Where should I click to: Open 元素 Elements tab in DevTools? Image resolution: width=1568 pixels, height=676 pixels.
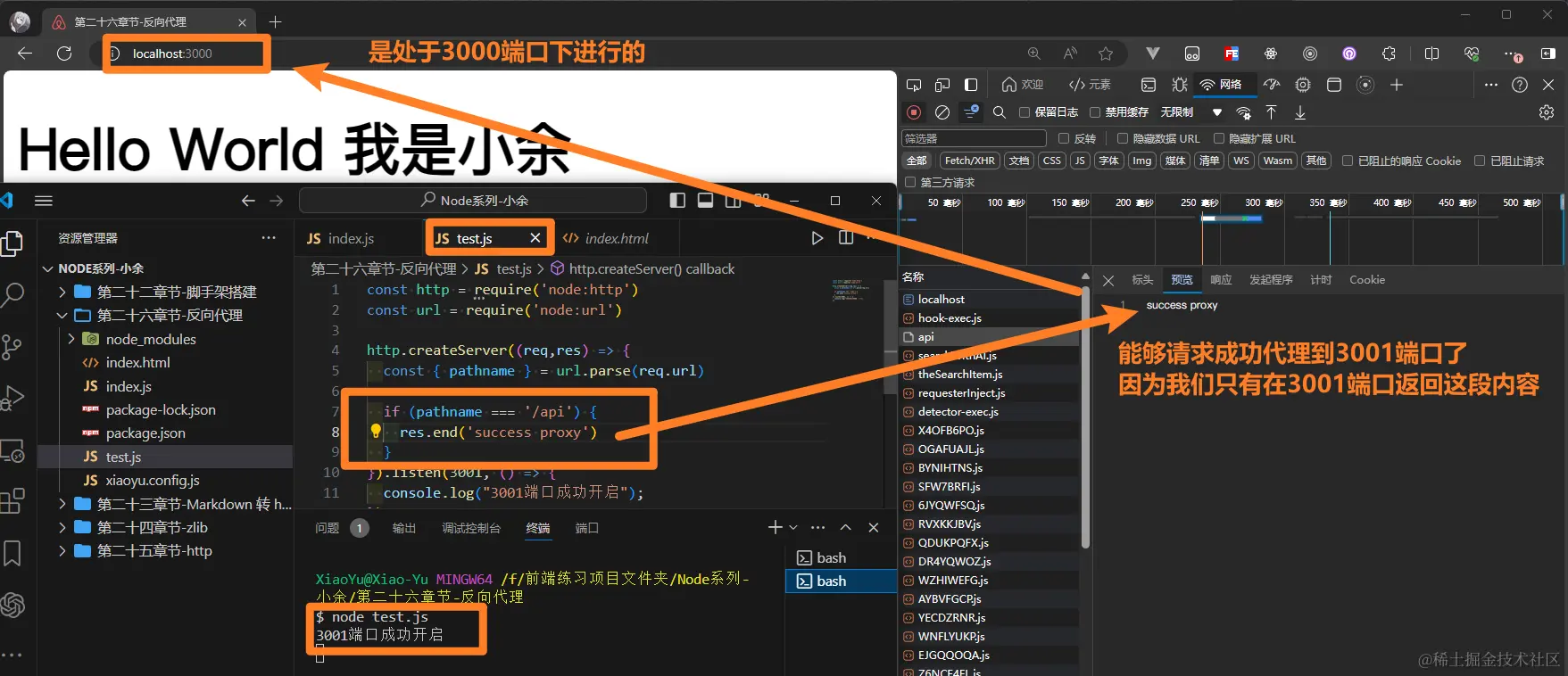click(x=1090, y=85)
